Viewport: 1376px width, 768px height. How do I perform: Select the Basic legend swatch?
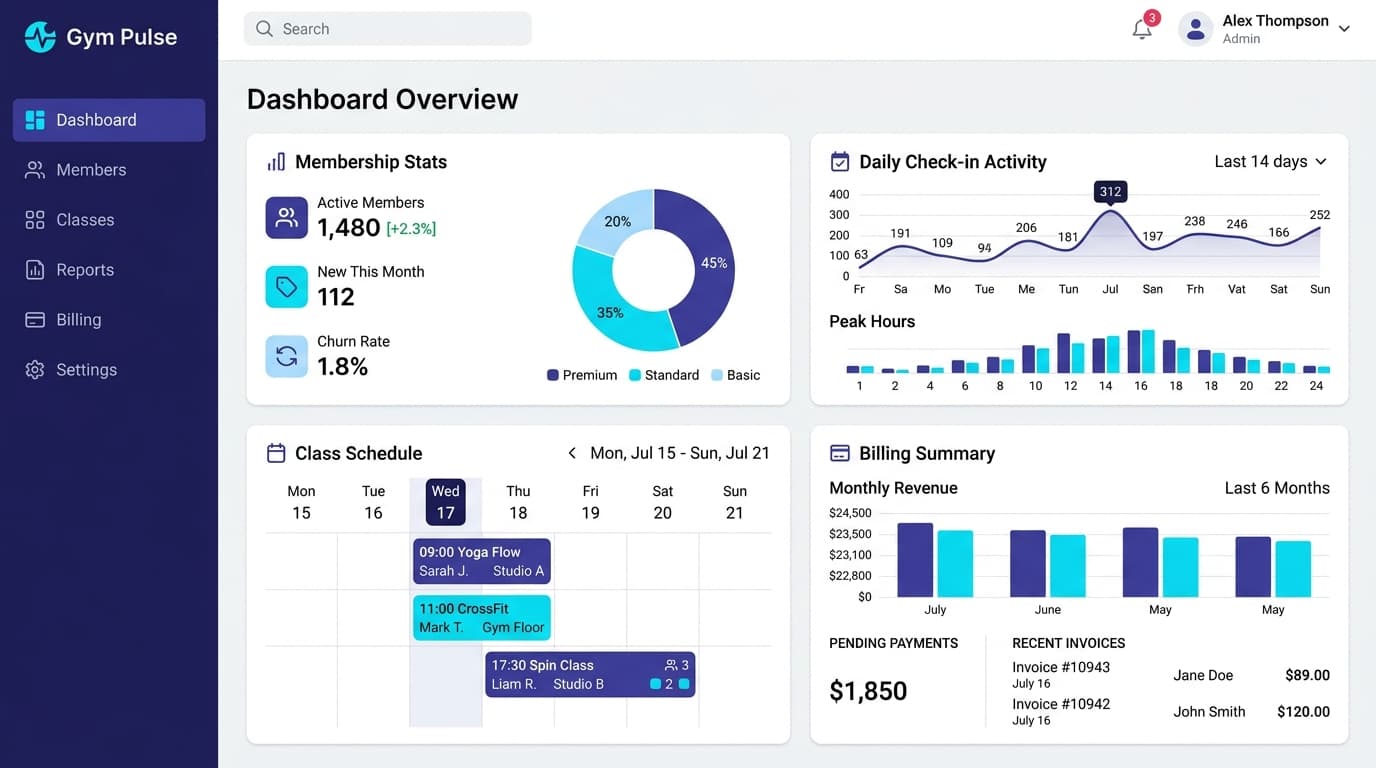(717, 375)
